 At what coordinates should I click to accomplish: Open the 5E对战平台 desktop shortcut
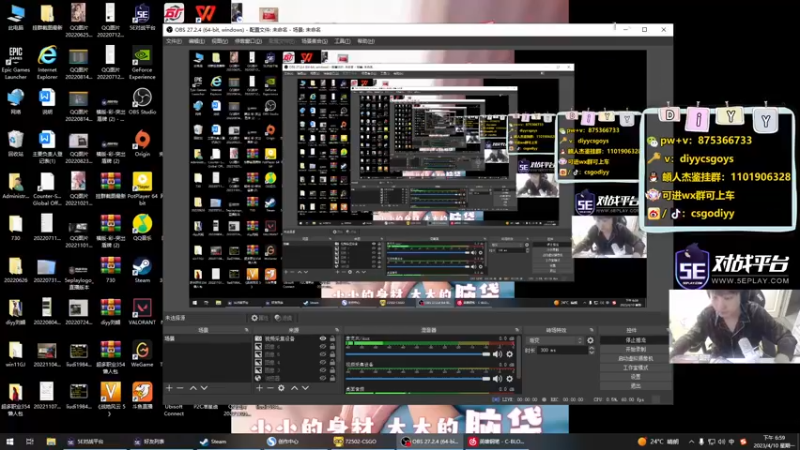pos(142,18)
